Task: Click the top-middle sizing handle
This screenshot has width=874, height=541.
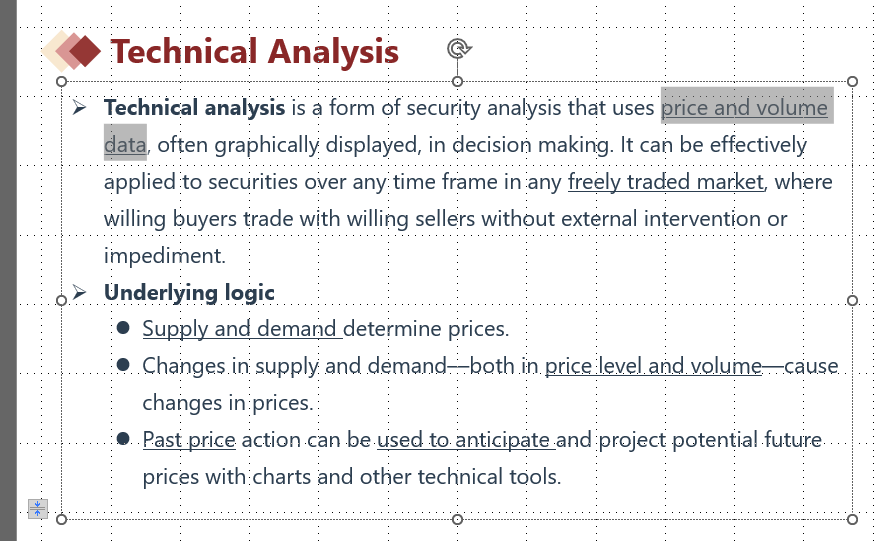Action: 458,81
